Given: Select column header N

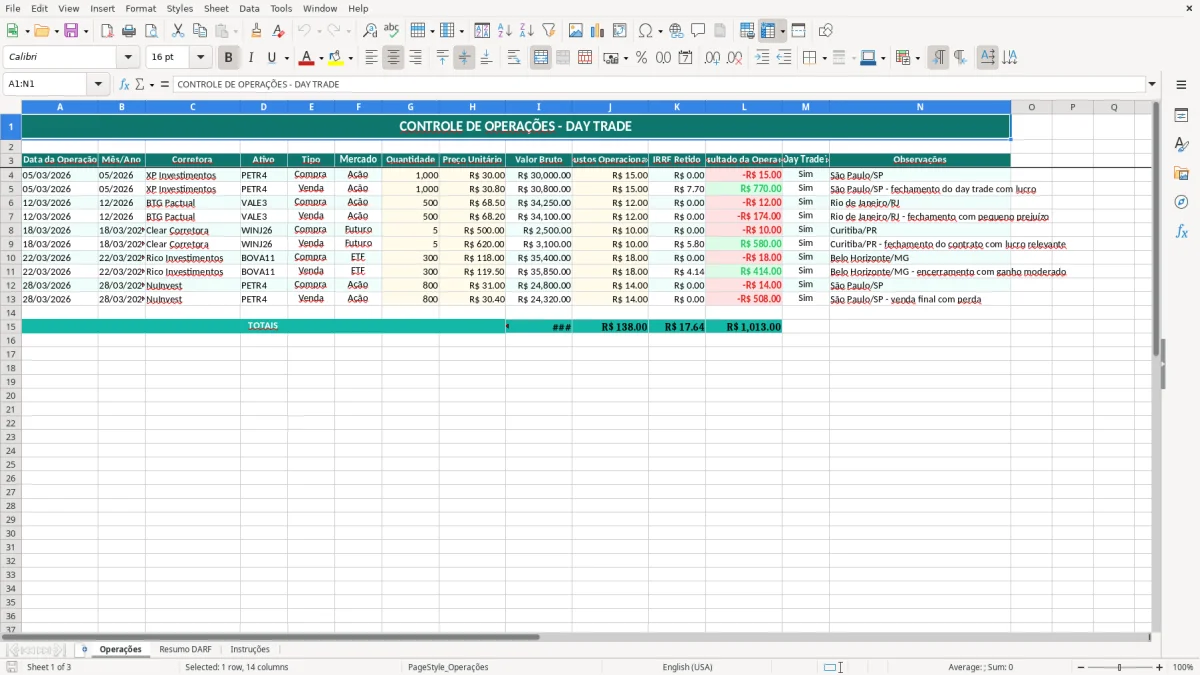Looking at the screenshot, I should click(x=920, y=107).
